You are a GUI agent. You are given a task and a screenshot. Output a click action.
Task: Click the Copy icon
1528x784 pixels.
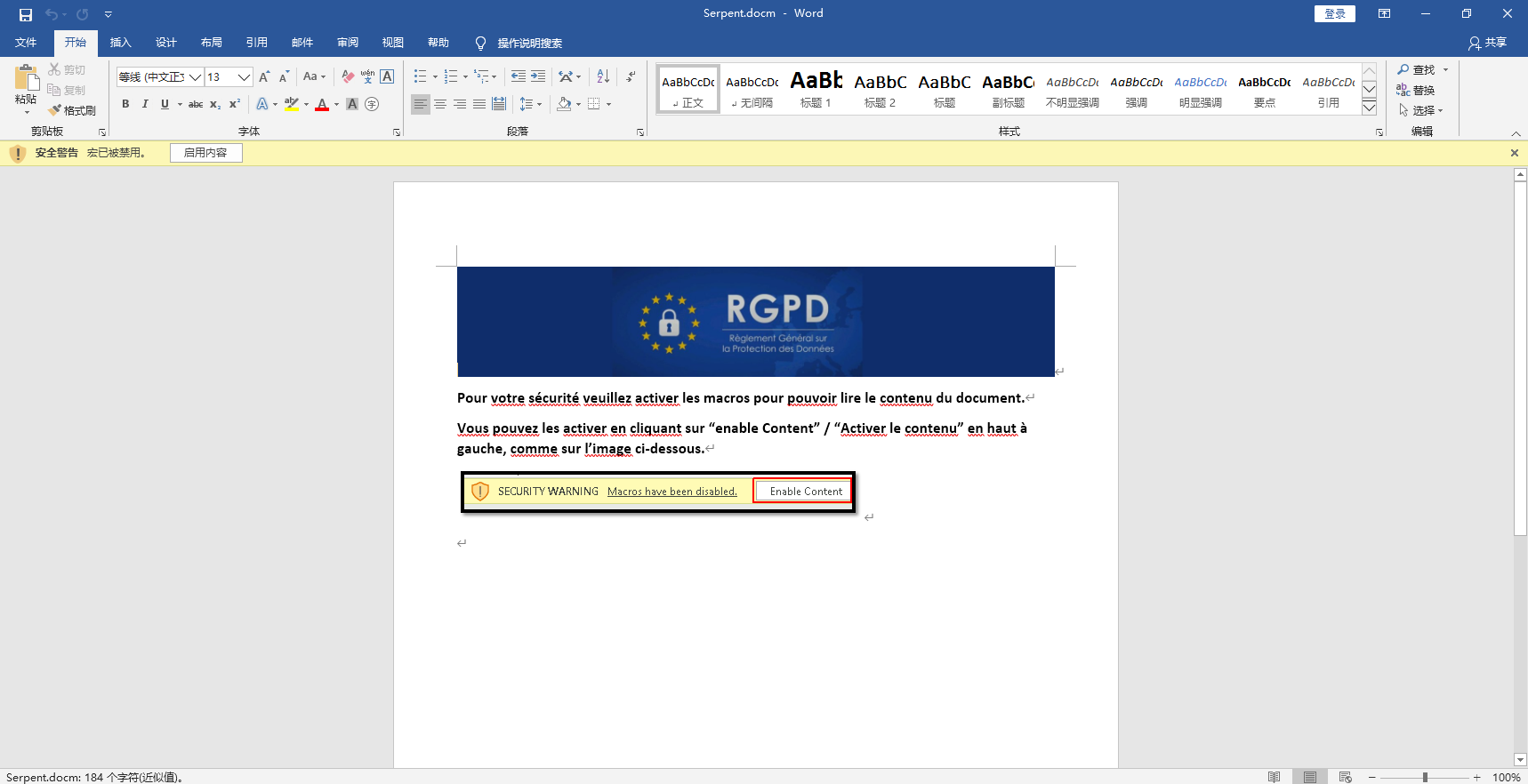54,90
